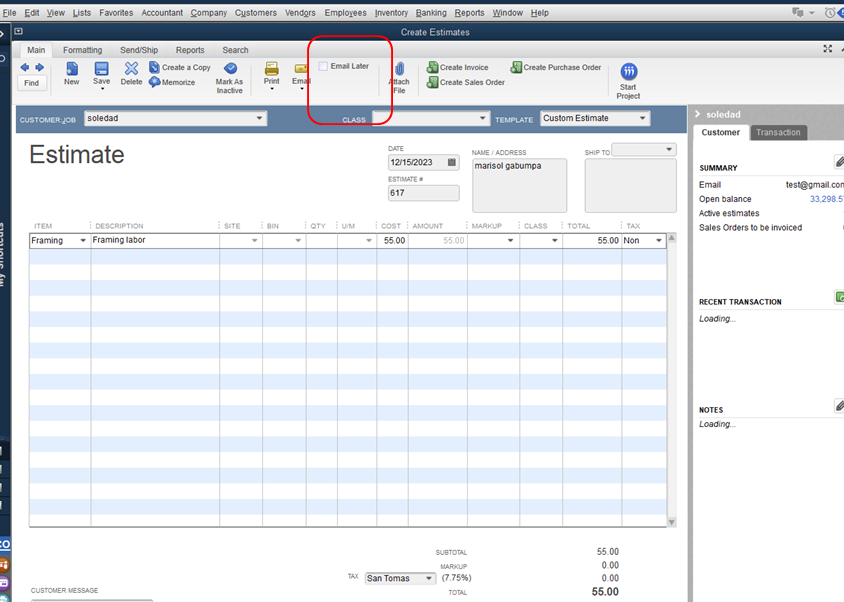
Task: Click the Ship To address box
Action: (630, 185)
